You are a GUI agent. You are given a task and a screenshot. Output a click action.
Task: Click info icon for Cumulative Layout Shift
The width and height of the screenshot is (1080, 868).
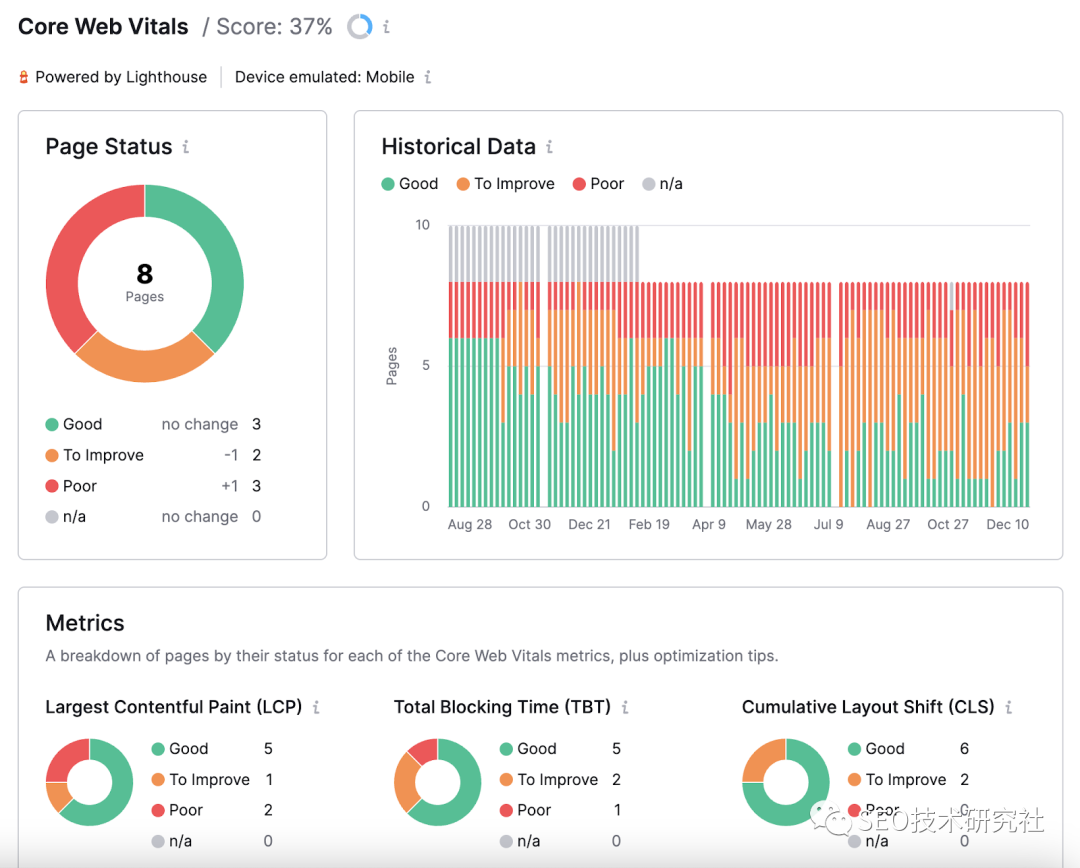point(1009,707)
